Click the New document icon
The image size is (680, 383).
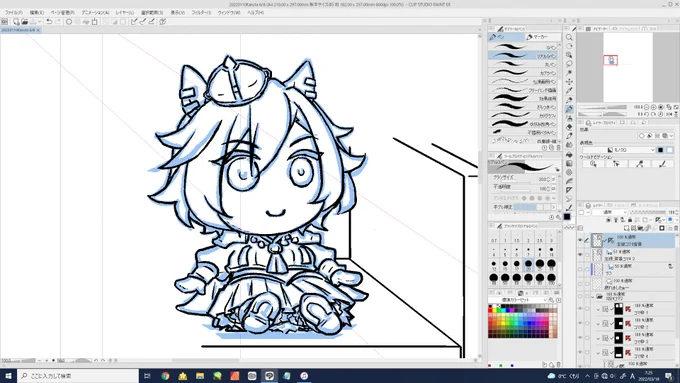click(x=16, y=21)
